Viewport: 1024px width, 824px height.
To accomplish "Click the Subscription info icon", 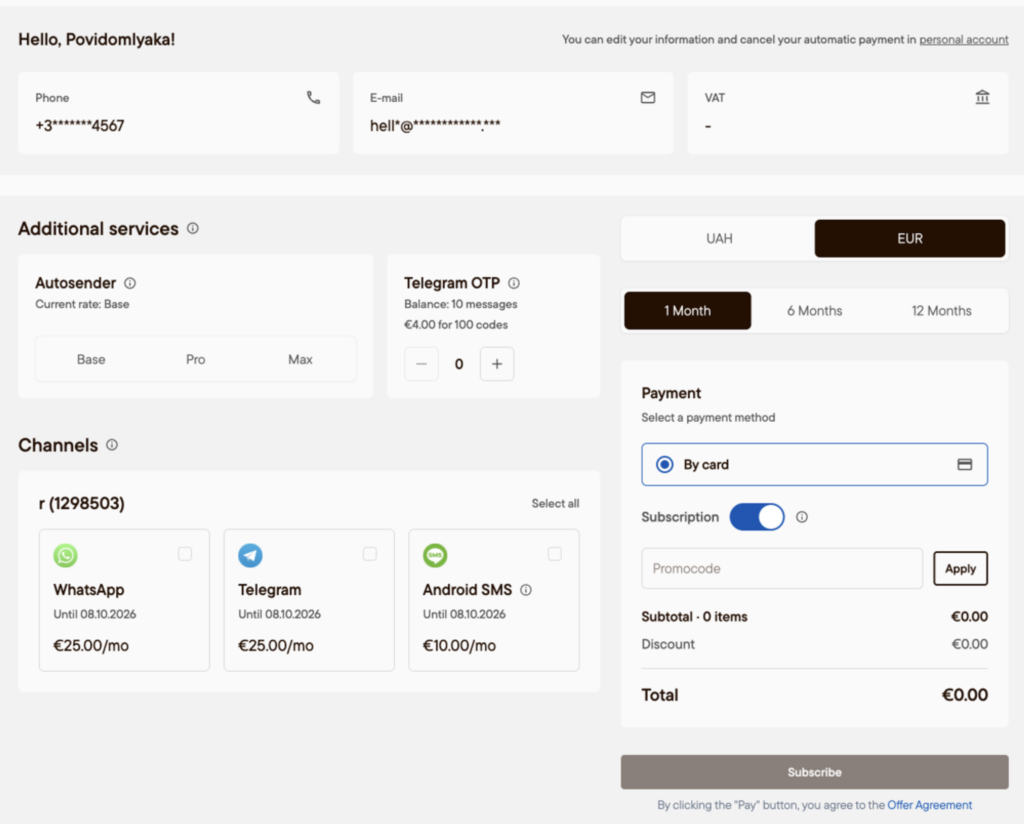I will point(802,517).
